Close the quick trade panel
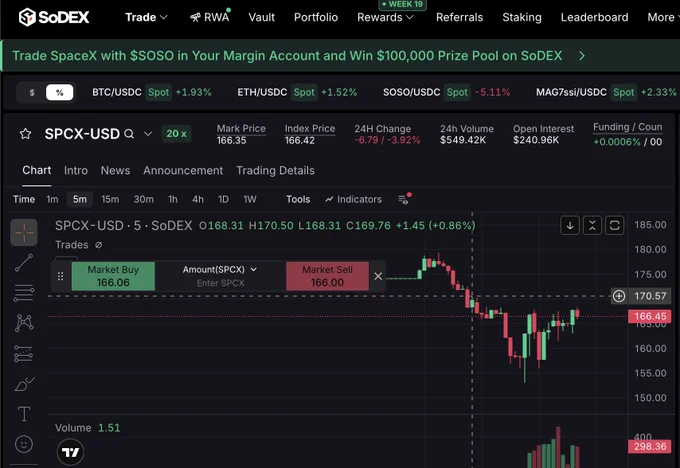The image size is (680, 468). click(378, 276)
